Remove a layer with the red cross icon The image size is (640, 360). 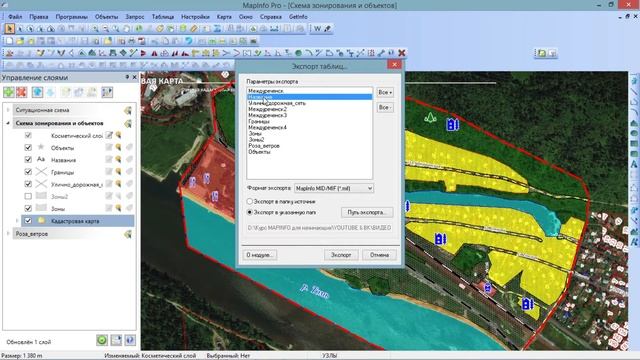tap(22, 92)
